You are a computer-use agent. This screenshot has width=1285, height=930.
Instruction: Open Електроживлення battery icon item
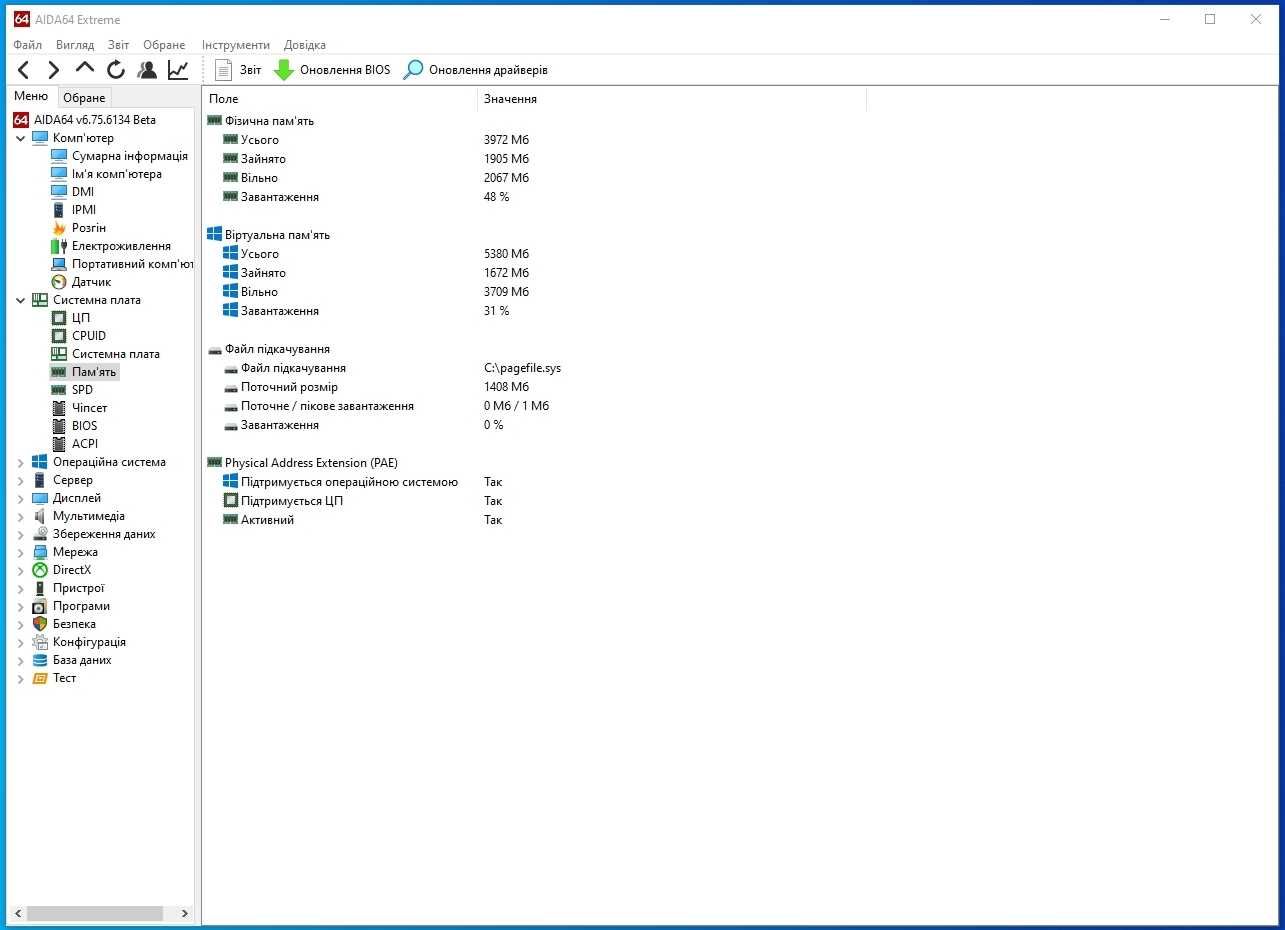pyautogui.click(x=59, y=246)
